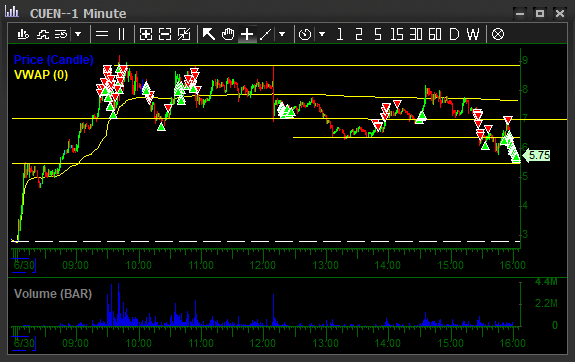Select the hand pan tool
Screen dimensions: 575x362
coord(228,34)
